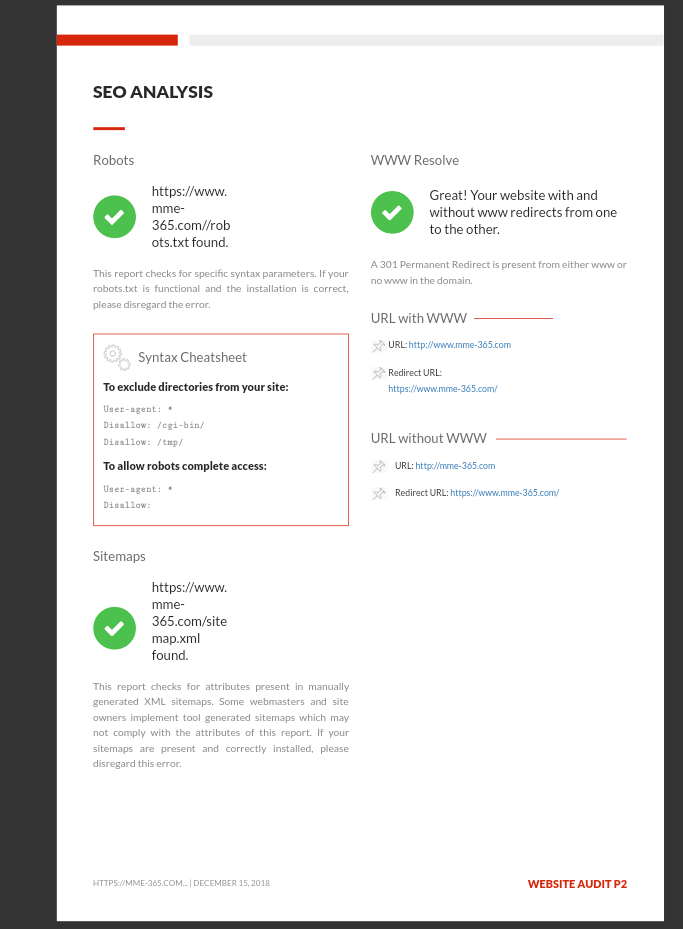Click 'To exclude directories from your site:' text
The image size is (683, 929).
196,387
